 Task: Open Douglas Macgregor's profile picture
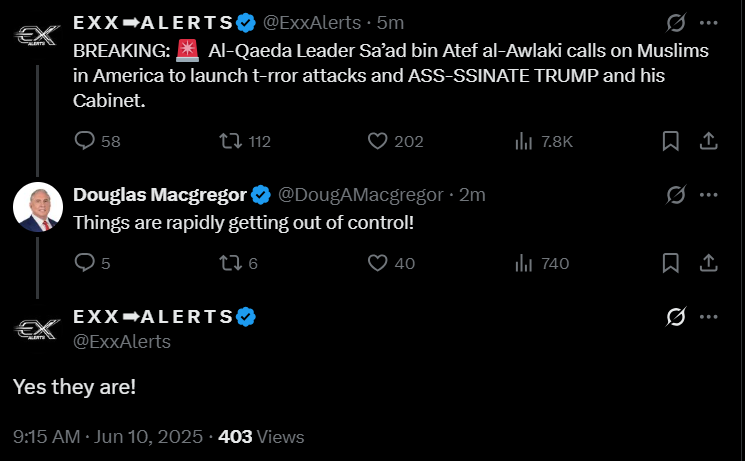pos(38,208)
